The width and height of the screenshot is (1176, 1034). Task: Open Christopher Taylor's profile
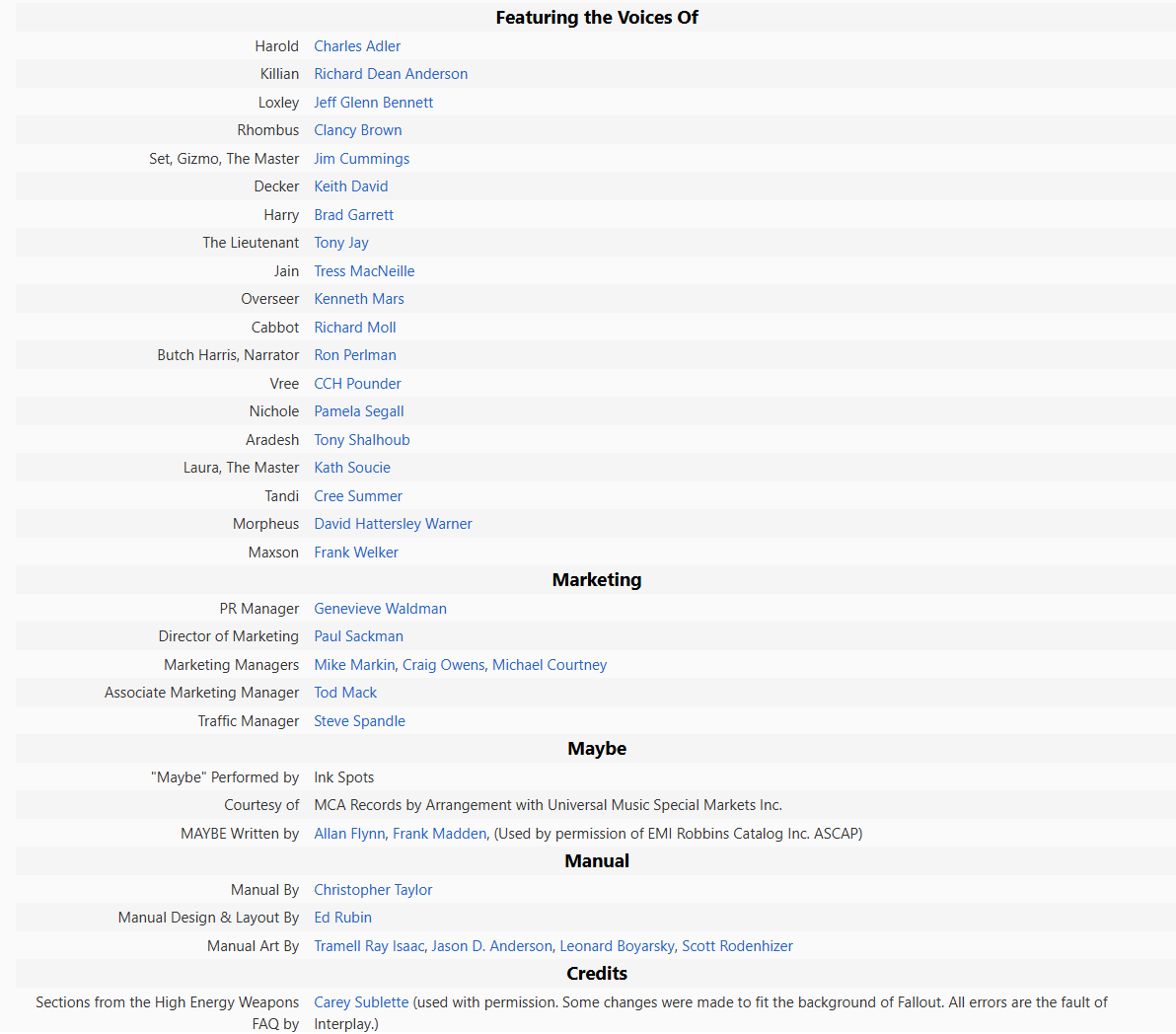pos(374,890)
